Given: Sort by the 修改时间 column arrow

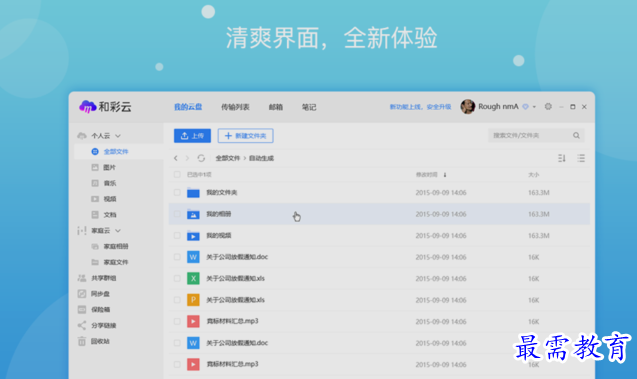Looking at the screenshot, I should (x=445, y=175).
